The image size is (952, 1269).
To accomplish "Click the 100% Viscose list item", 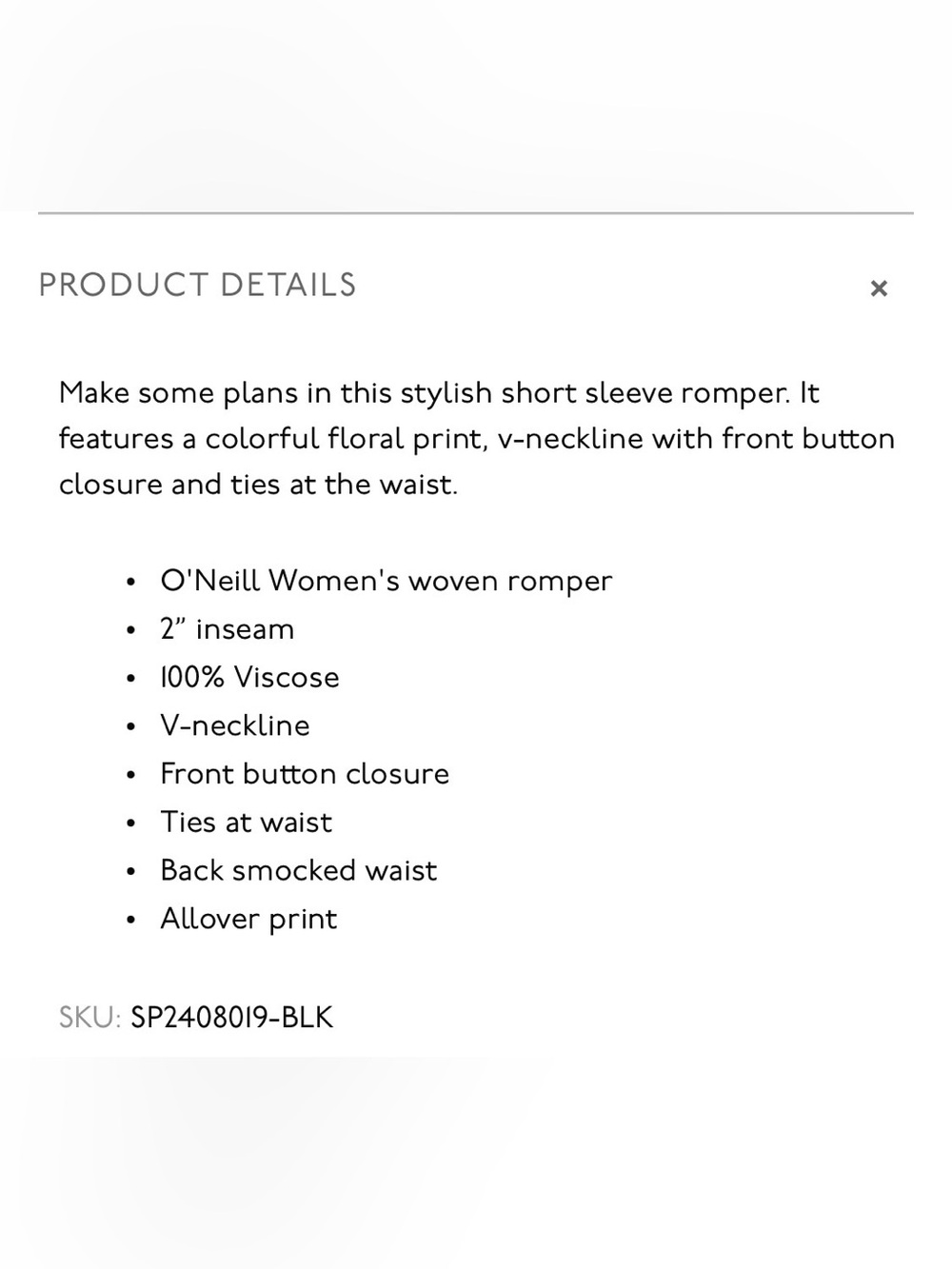I will [x=249, y=678].
